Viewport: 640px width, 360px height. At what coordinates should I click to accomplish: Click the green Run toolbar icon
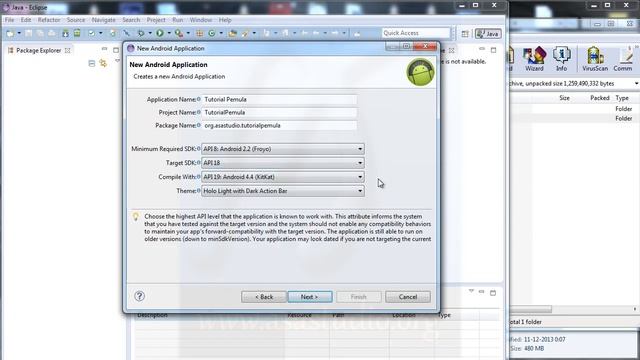(160, 33)
